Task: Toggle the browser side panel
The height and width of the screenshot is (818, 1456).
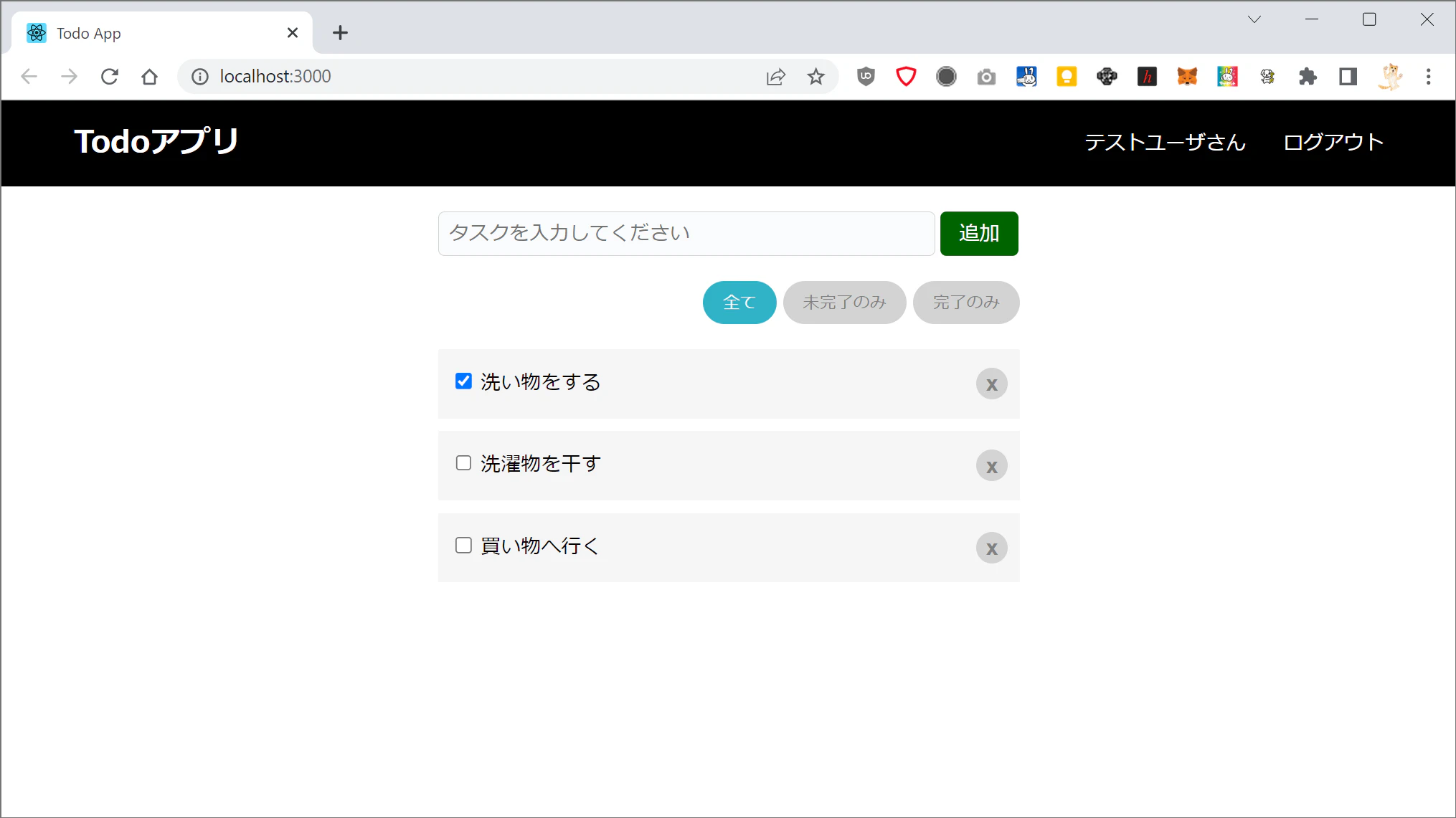Action: 1348,77
